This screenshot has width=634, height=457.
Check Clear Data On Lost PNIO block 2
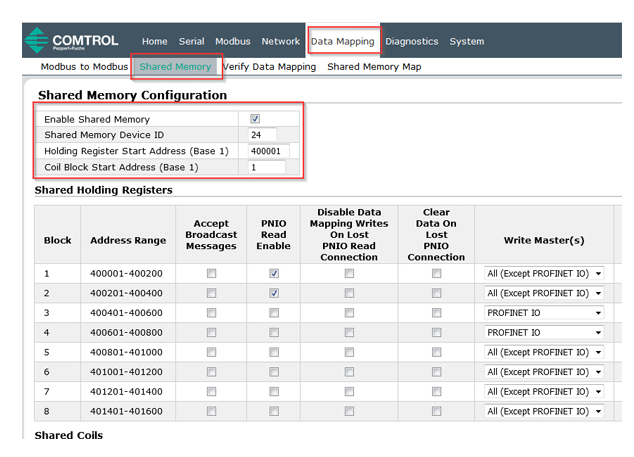pos(436,293)
